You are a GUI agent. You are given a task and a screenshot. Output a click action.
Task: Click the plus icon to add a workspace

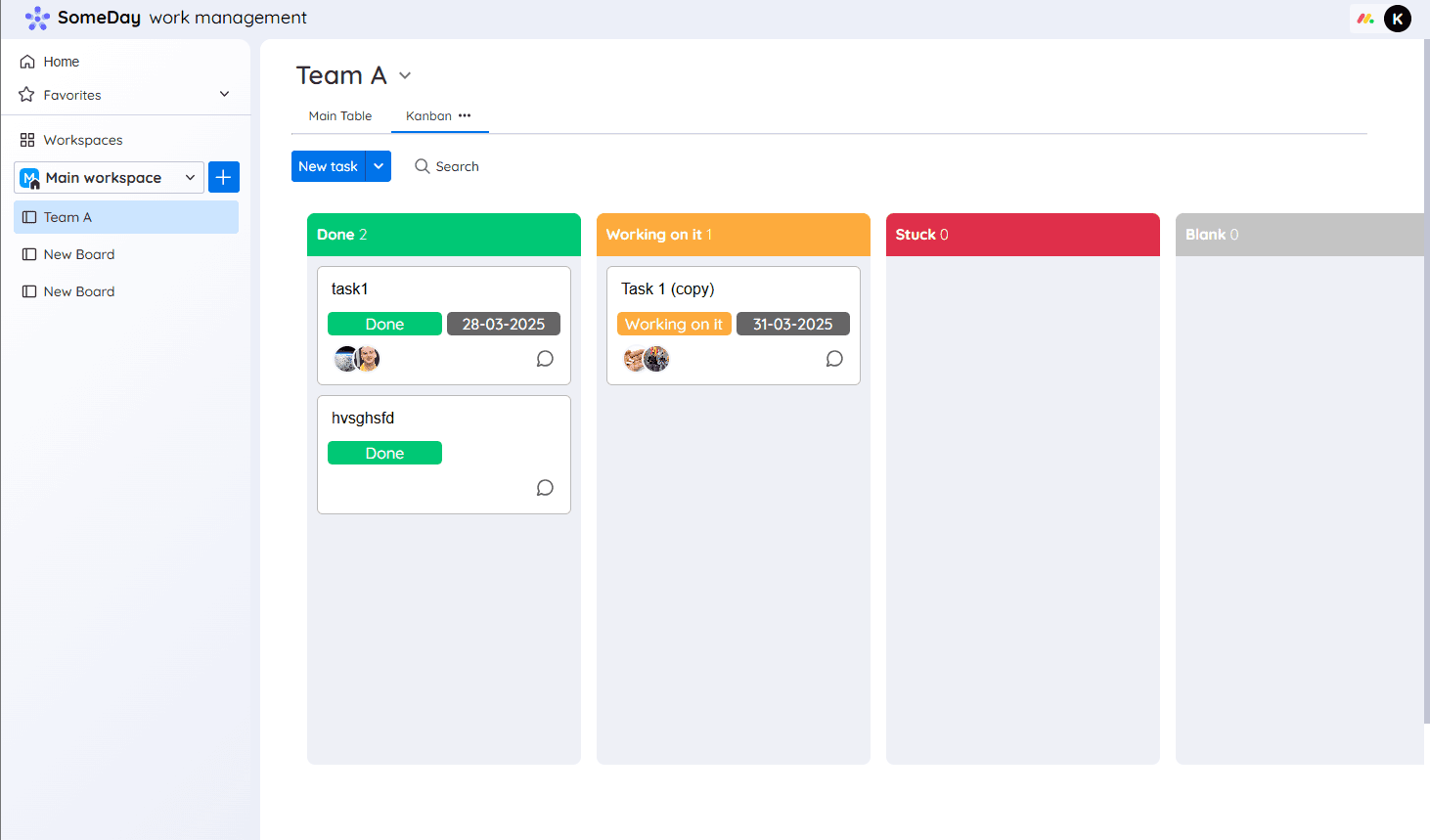click(223, 177)
